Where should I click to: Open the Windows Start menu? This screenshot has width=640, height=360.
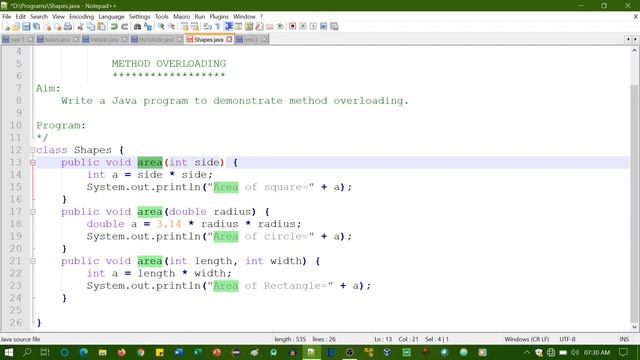pyautogui.click(x=8, y=352)
